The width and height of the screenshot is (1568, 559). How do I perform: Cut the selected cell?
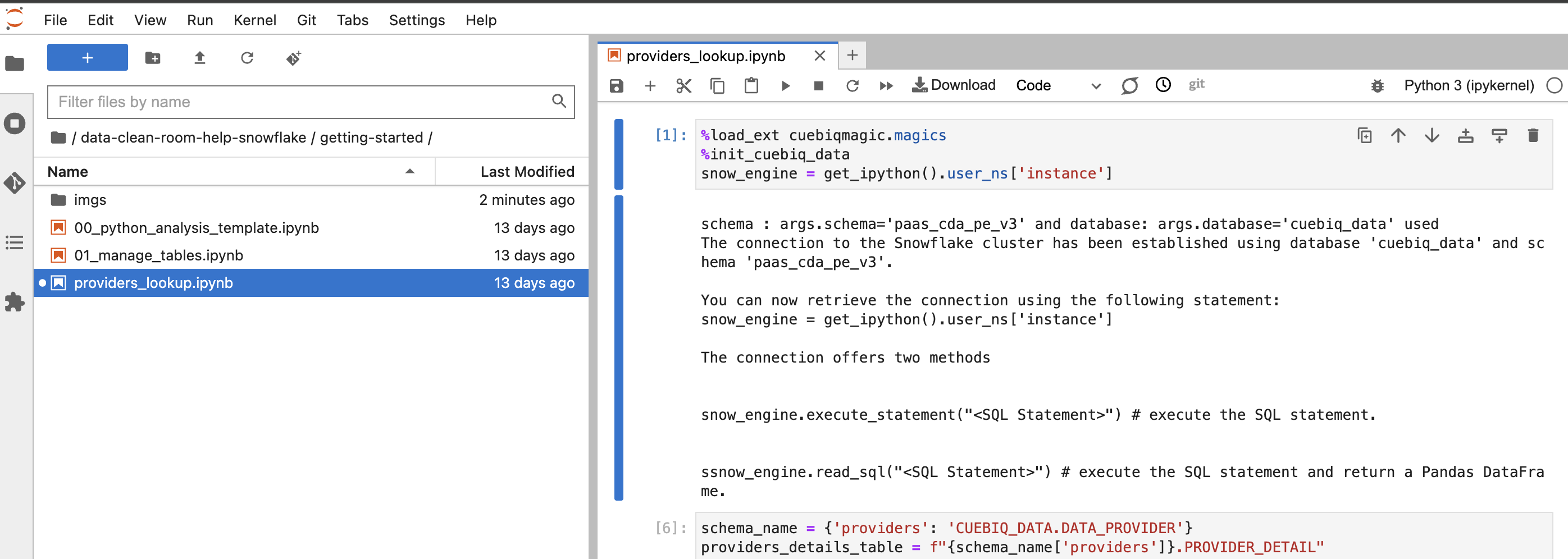(x=683, y=86)
